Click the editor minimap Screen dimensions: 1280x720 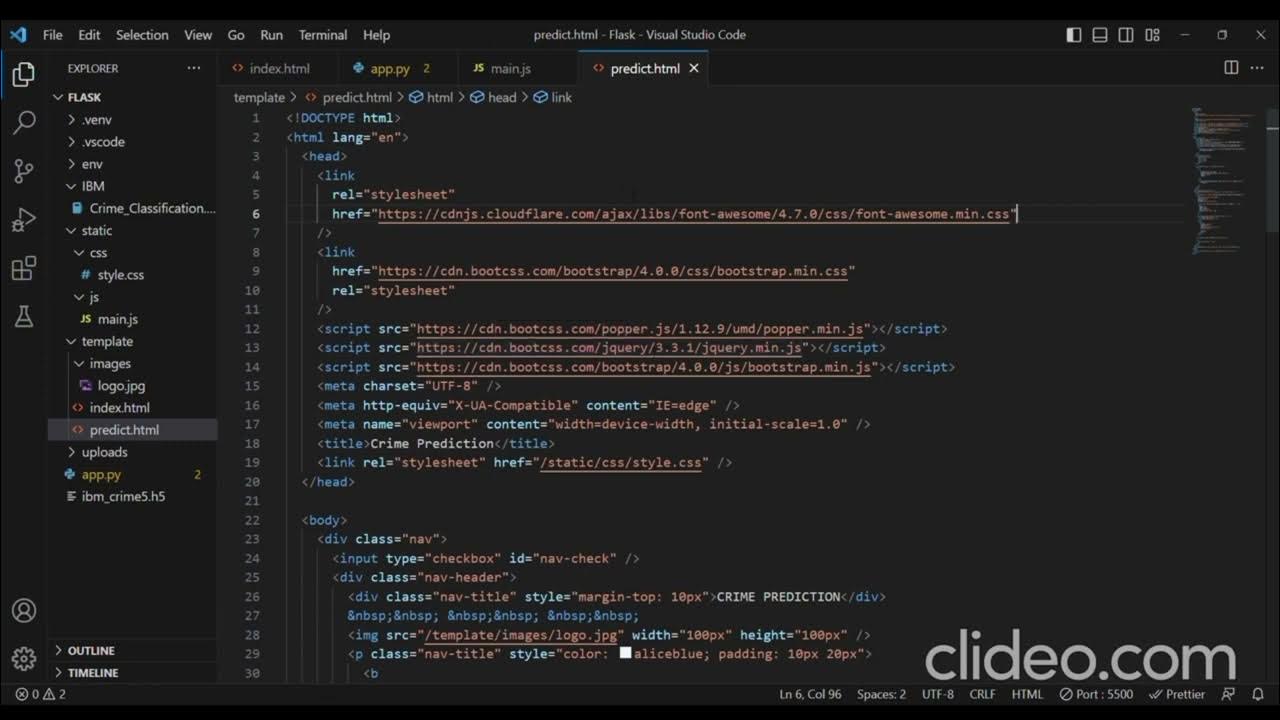pos(1224,180)
